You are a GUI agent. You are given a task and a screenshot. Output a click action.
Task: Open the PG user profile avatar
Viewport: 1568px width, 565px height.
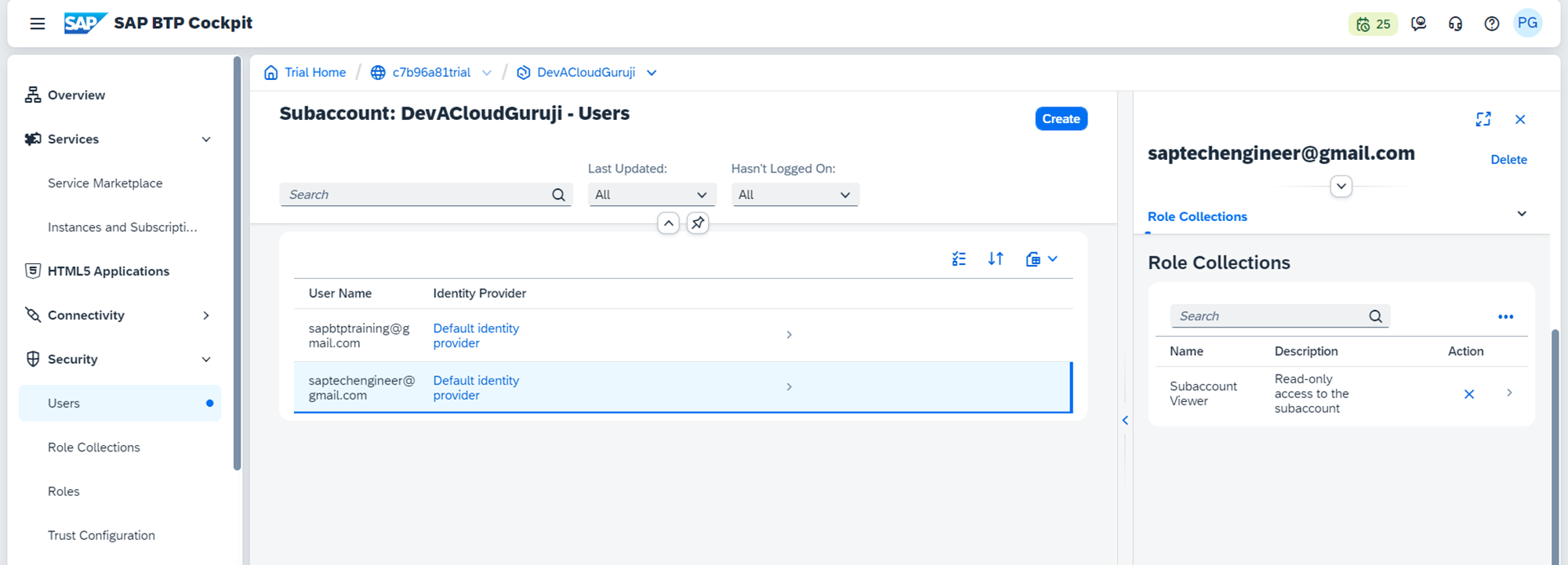(1527, 24)
